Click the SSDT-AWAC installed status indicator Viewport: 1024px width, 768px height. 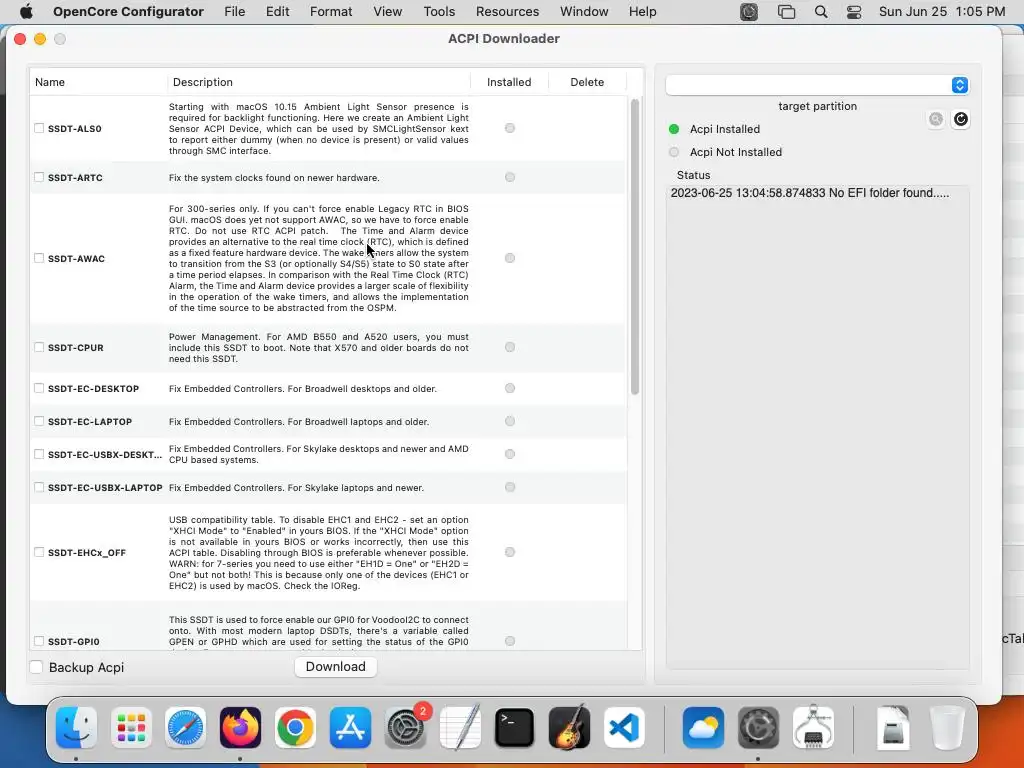click(510, 258)
